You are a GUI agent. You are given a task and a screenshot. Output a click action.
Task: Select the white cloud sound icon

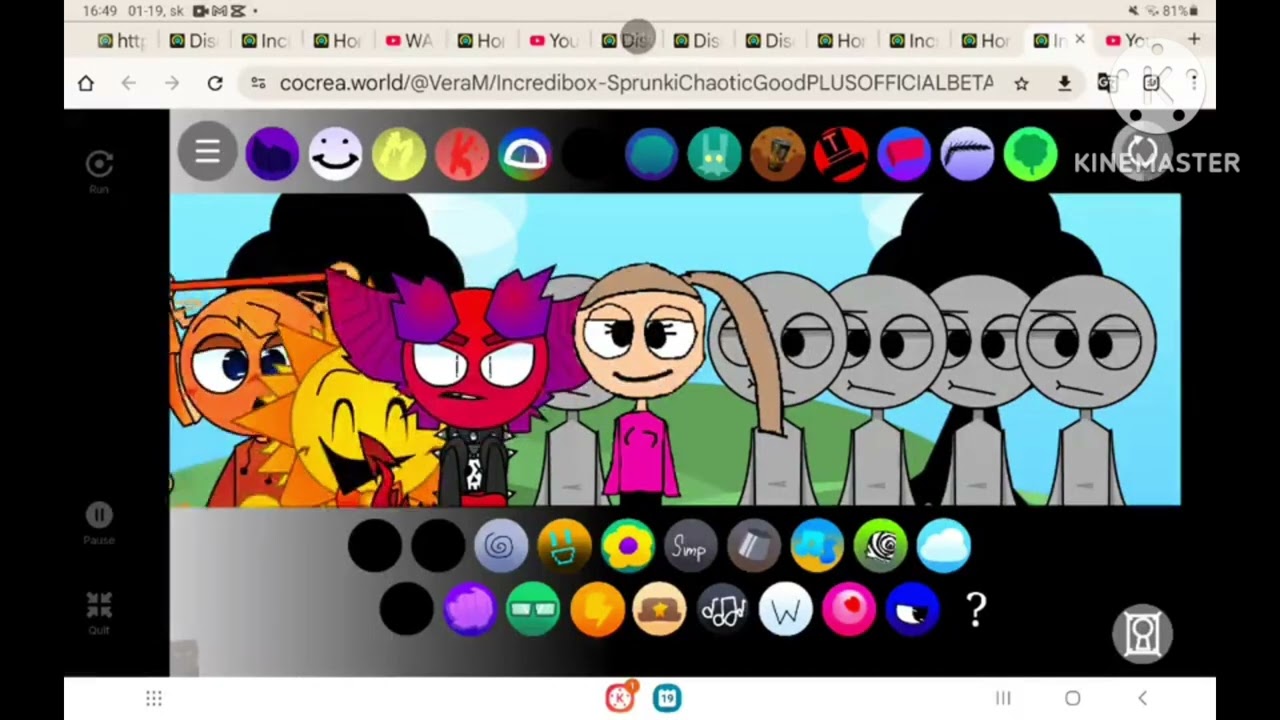click(943, 546)
